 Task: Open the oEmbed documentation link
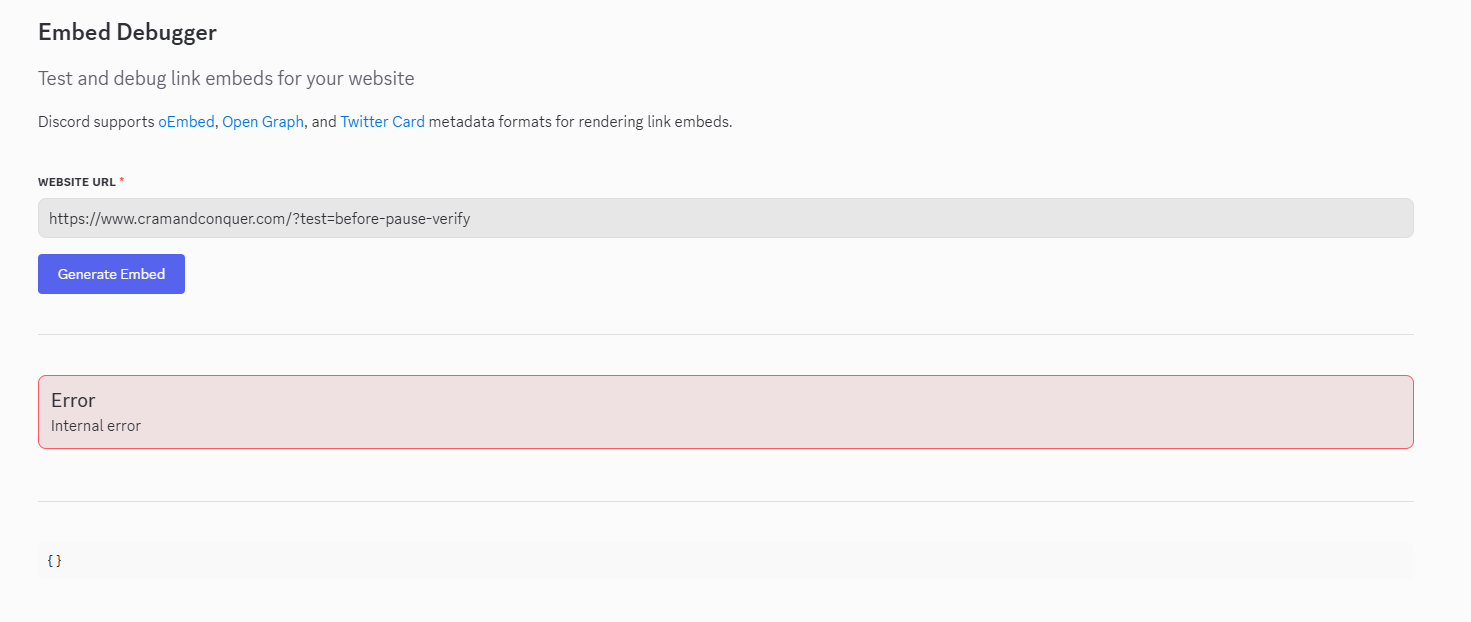coord(186,122)
